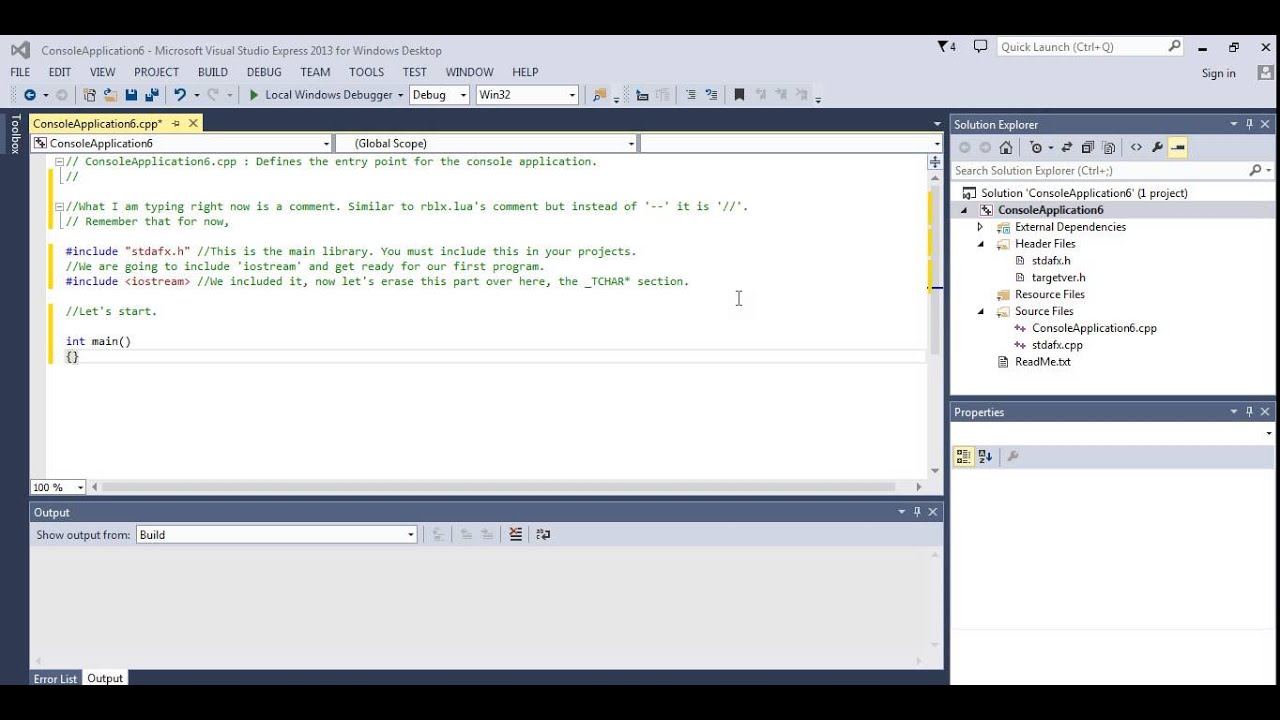This screenshot has height=720, width=1280.
Task: Switch Properties panel to Alphabetical sort
Action: click(x=985, y=456)
